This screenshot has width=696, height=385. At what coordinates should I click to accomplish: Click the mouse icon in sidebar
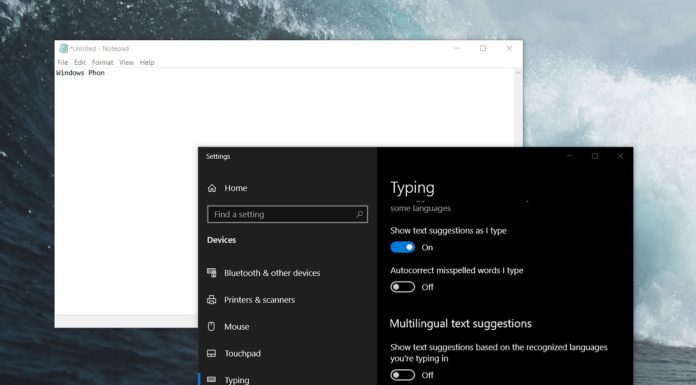[212, 327]
